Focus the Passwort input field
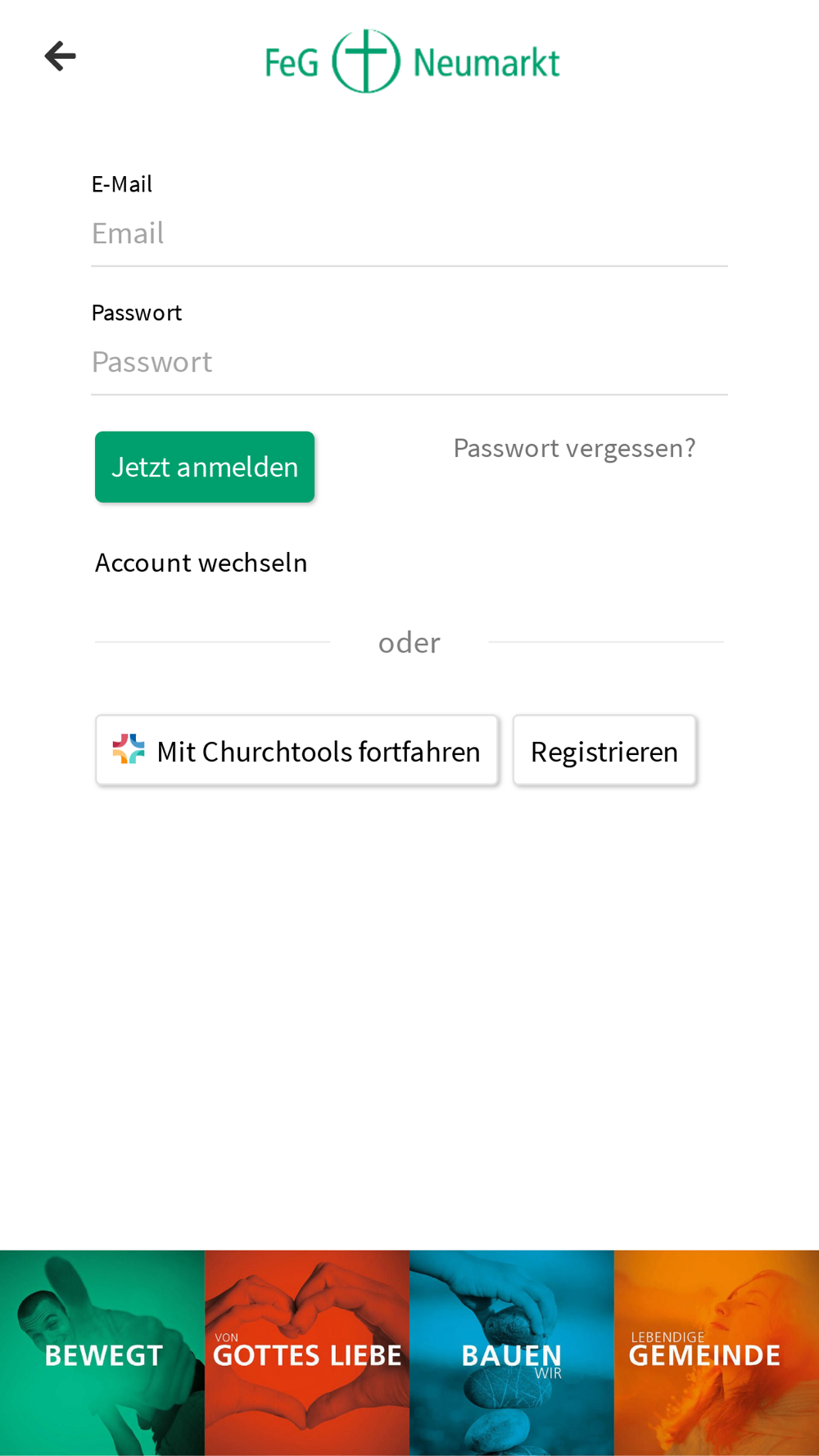819x1456 pixels. [x=409, y=363]
